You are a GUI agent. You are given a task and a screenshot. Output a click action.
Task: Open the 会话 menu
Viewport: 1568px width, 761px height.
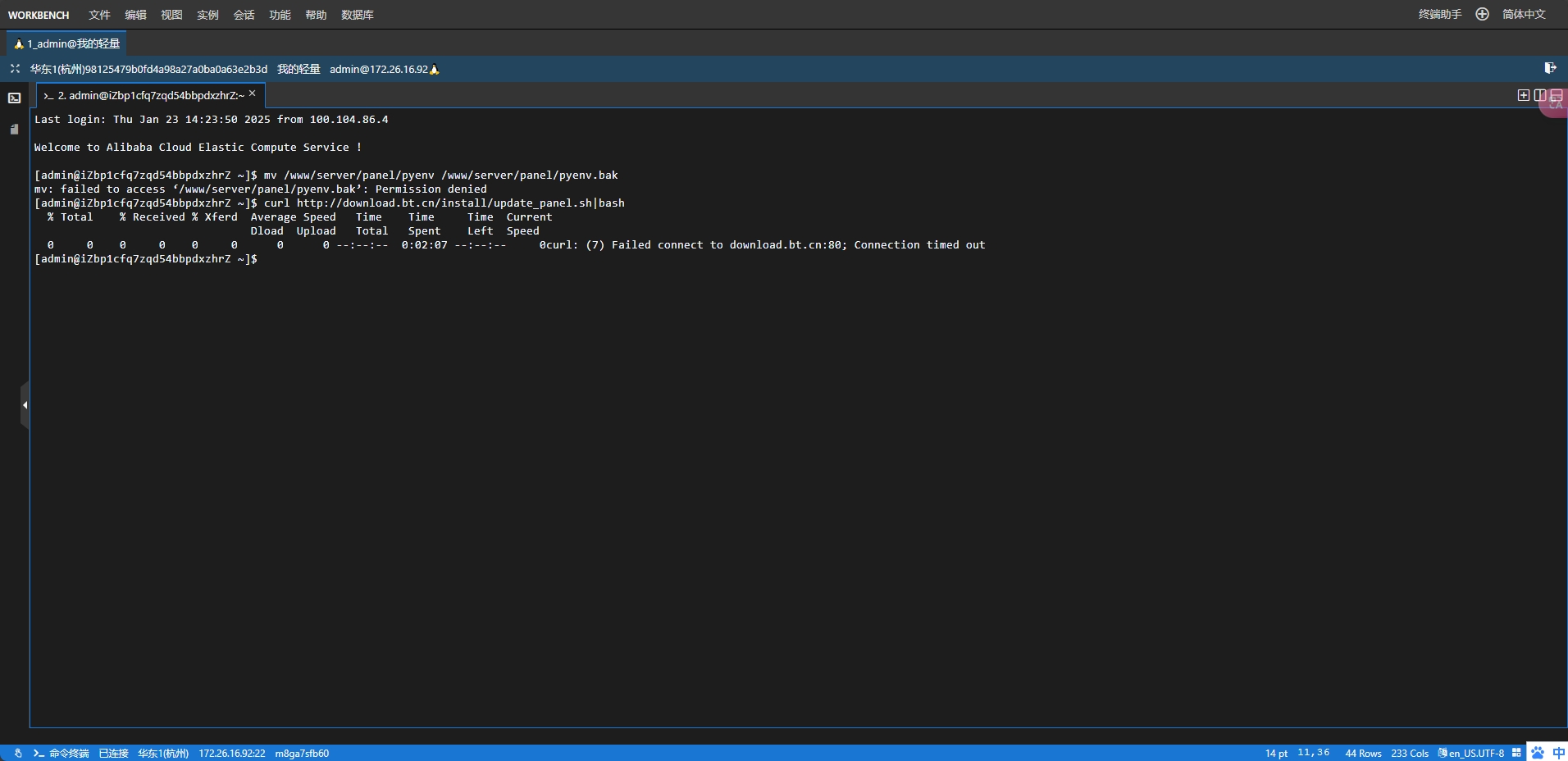click(244, 15)
